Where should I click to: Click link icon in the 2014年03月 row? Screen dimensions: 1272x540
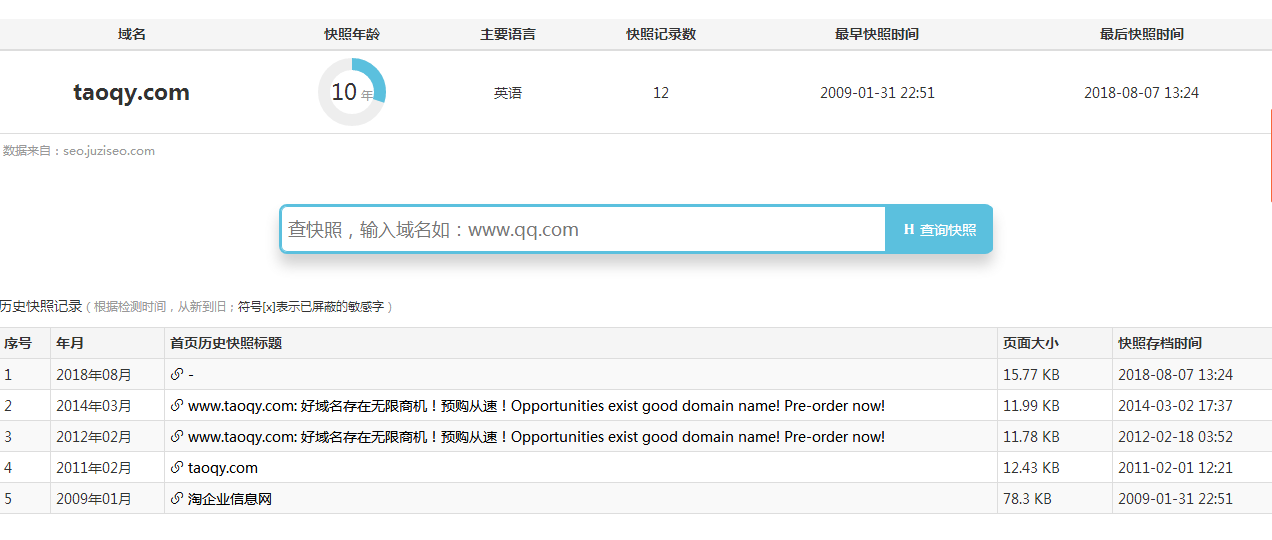pyautogui.click(x=177, y=406)
